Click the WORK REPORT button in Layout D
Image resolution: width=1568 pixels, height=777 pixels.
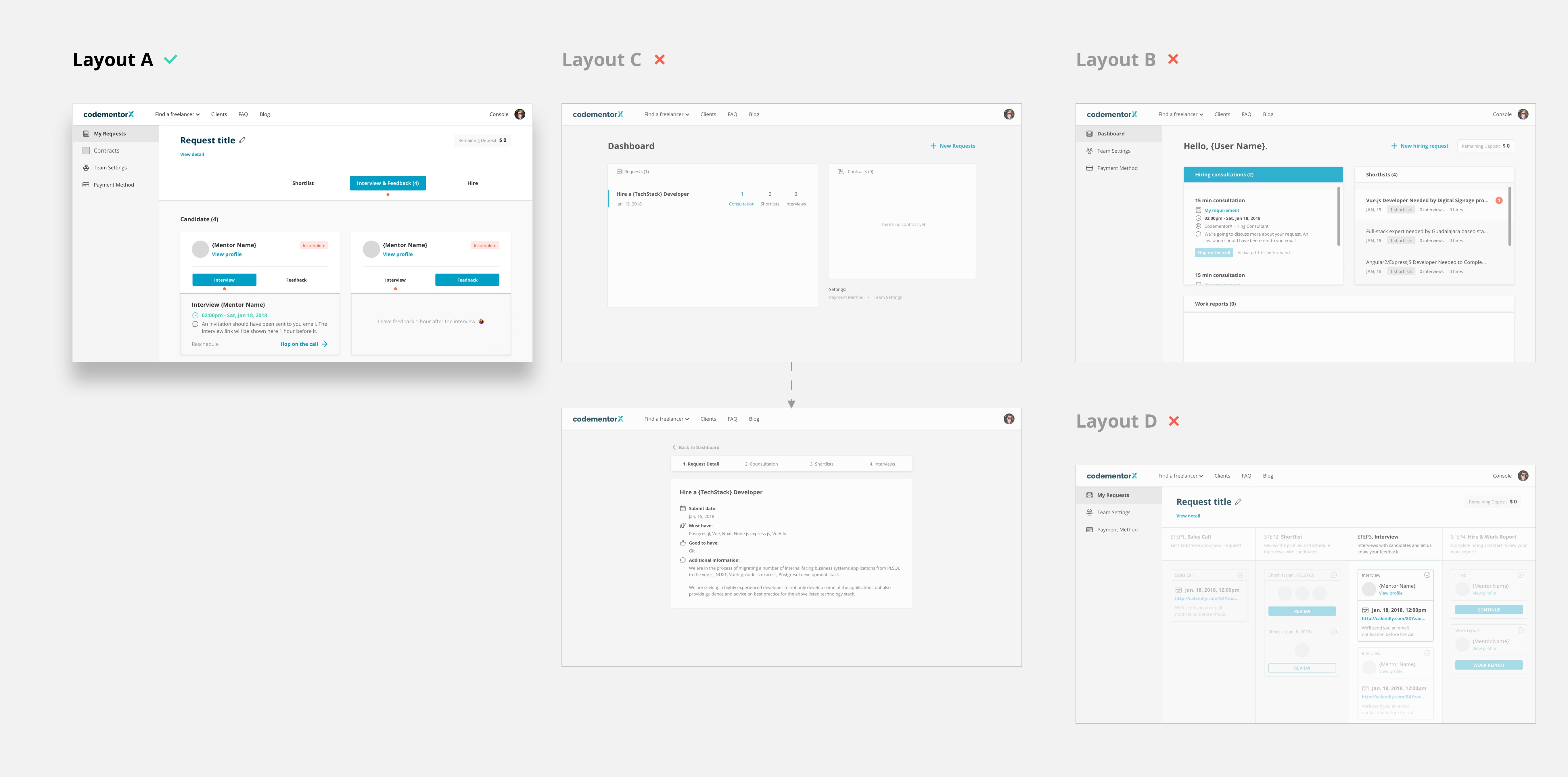click(x=1489, y=665)
